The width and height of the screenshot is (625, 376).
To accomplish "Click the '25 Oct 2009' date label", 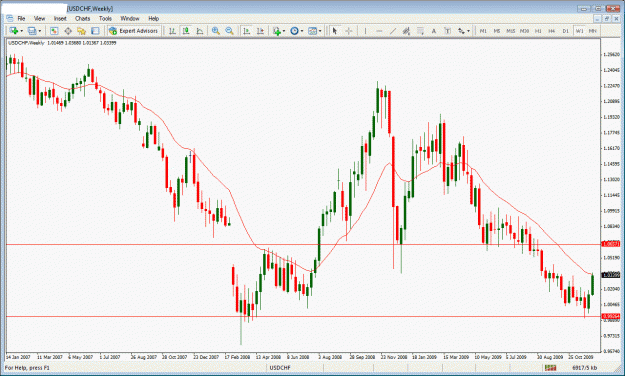I will click(581, 357).
